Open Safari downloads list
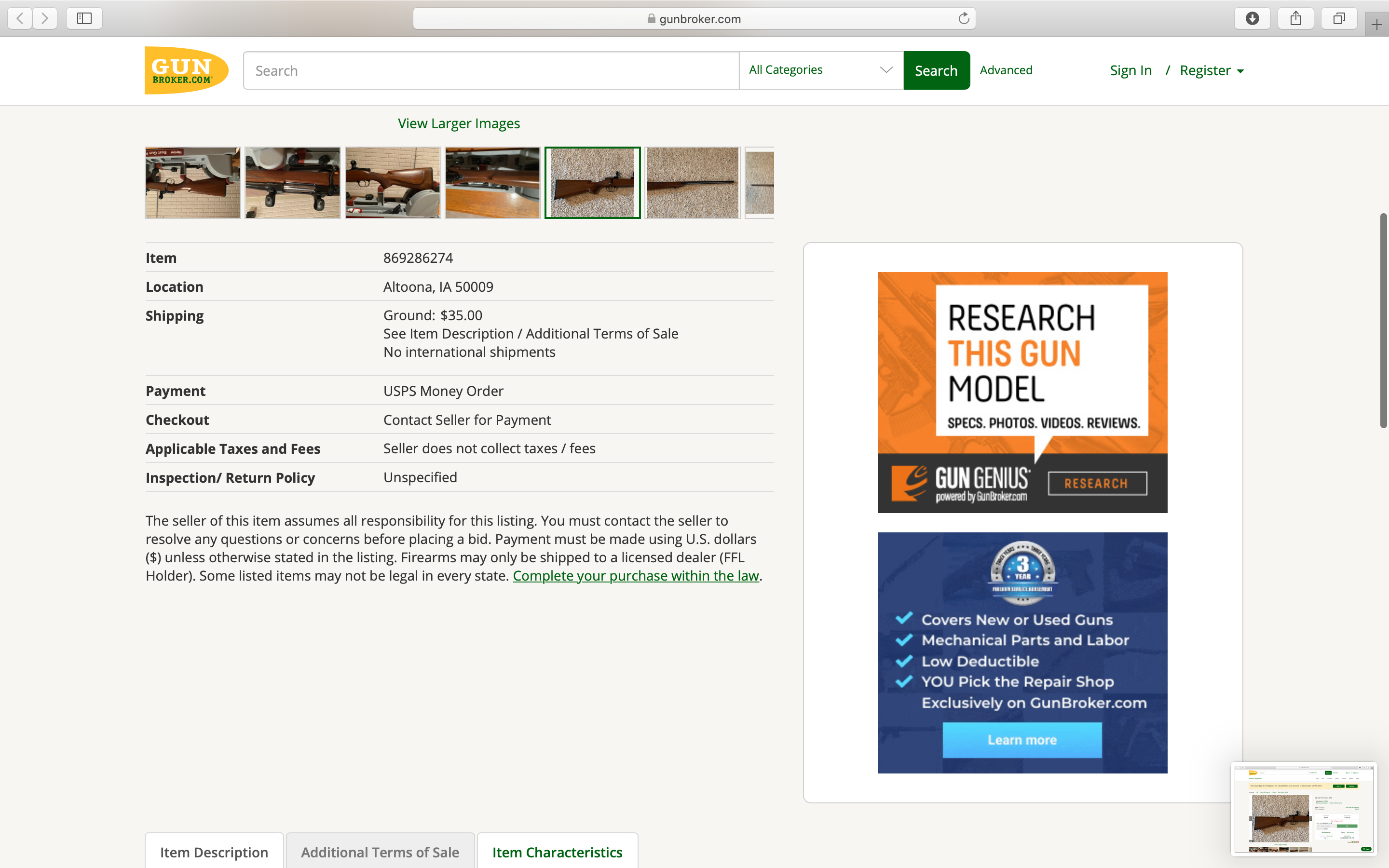The image size is (1389, 868). coord(1252,18)
